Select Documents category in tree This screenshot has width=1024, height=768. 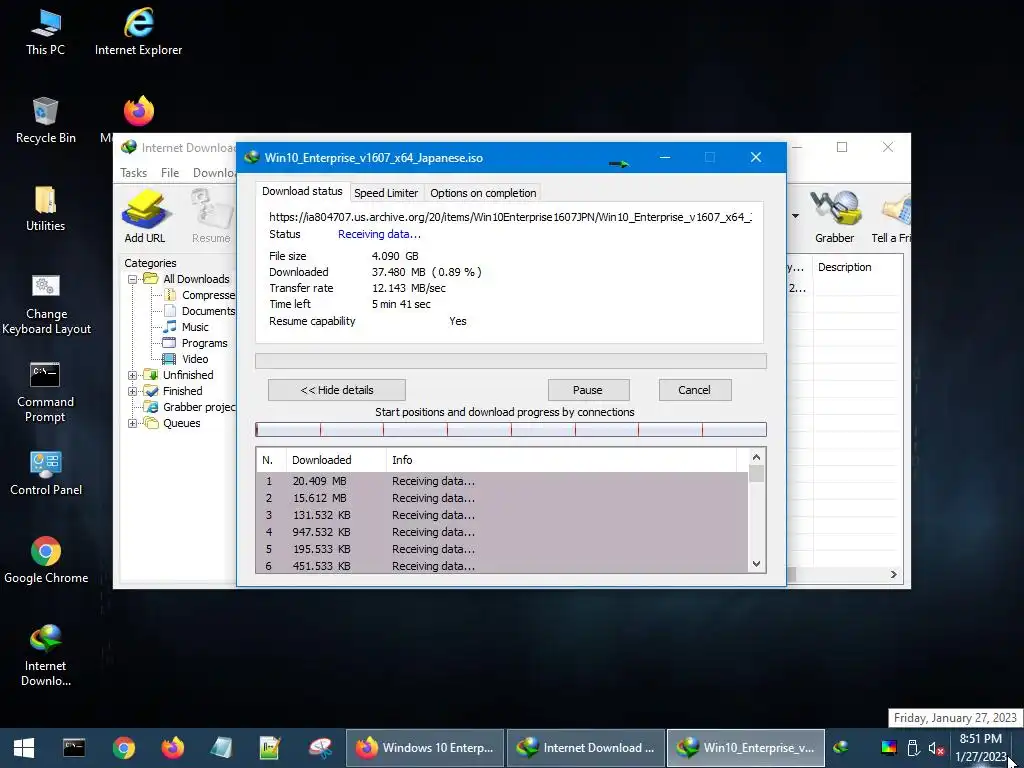(199, 312)
